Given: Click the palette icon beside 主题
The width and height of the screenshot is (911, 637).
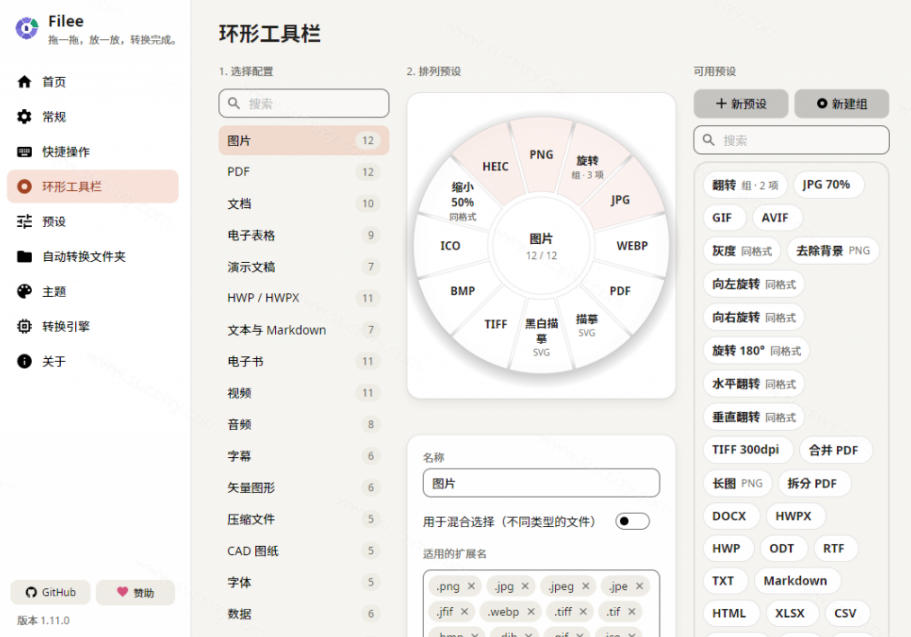Looking at the screenshot, I should (x=24, y=291).
